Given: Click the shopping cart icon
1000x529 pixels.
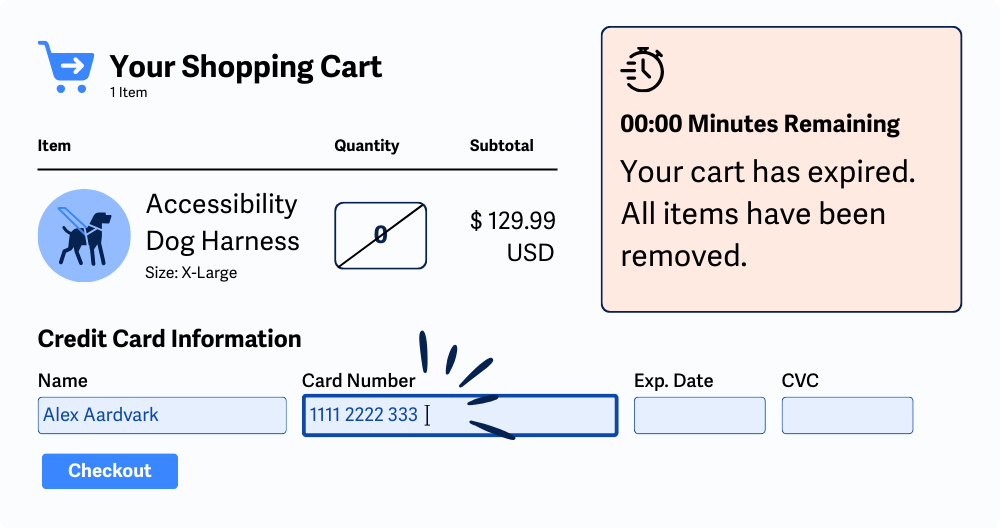Looking at the screenshot, I should [x=66, y=66].
